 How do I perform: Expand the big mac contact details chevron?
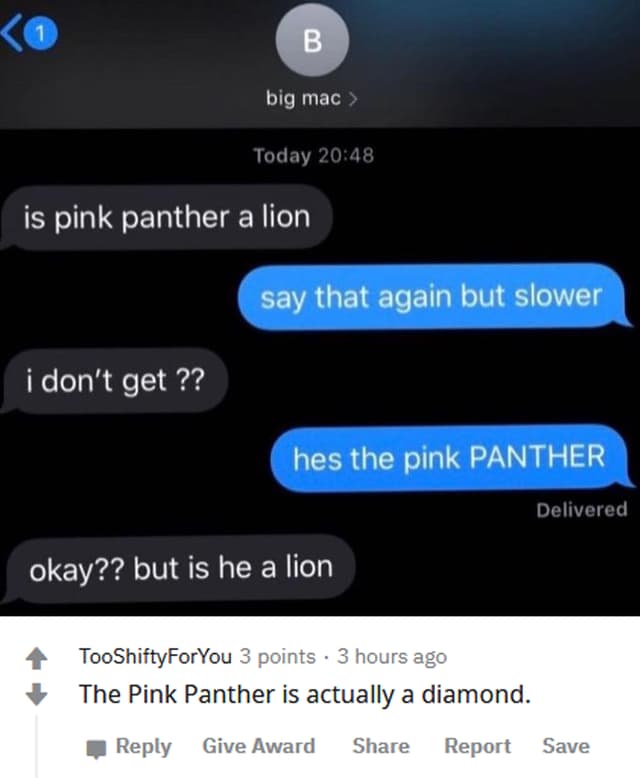coord(353,99)
